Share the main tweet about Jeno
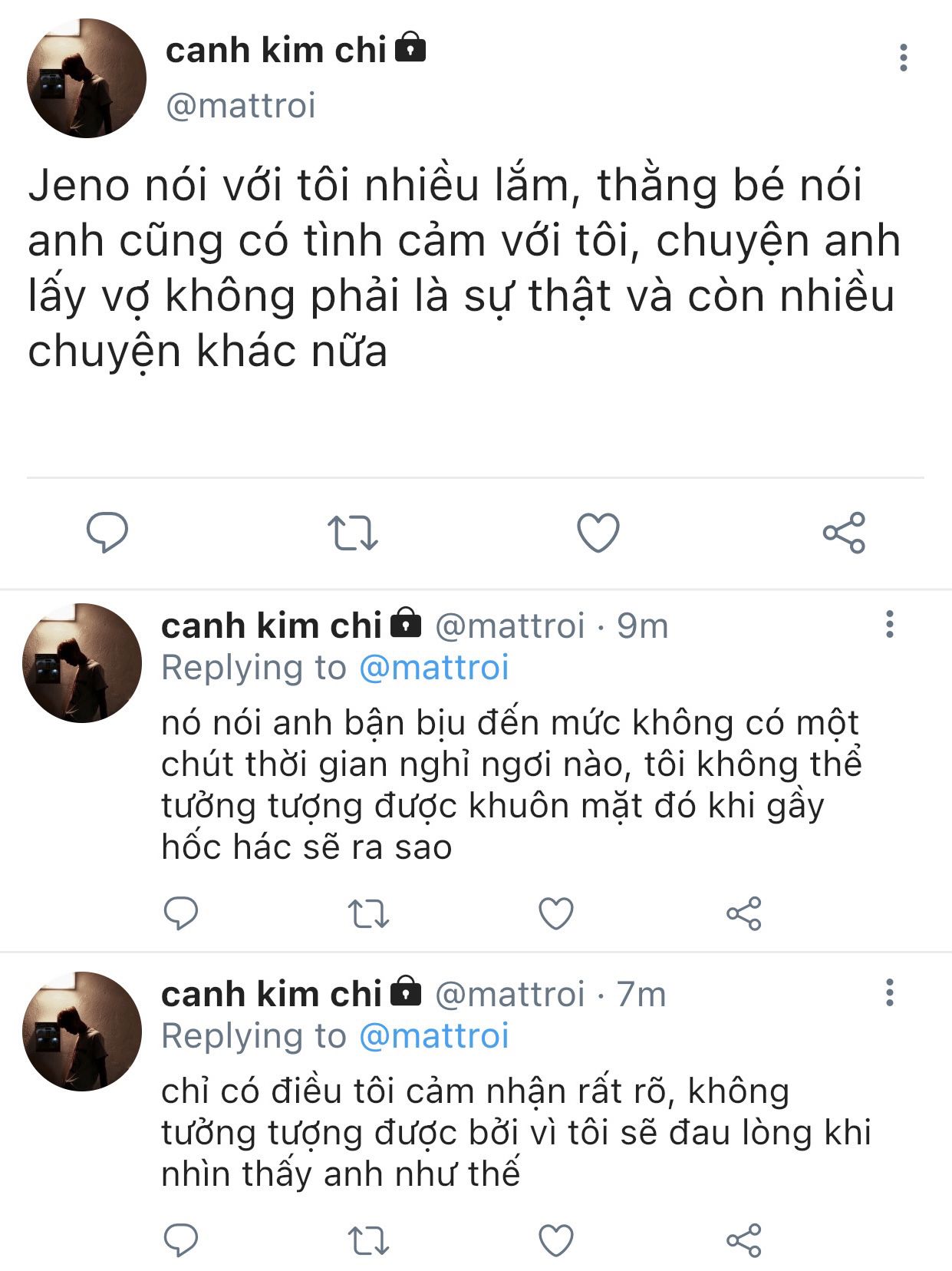This screenshot has height=1271, width=952. pos(844,533)
